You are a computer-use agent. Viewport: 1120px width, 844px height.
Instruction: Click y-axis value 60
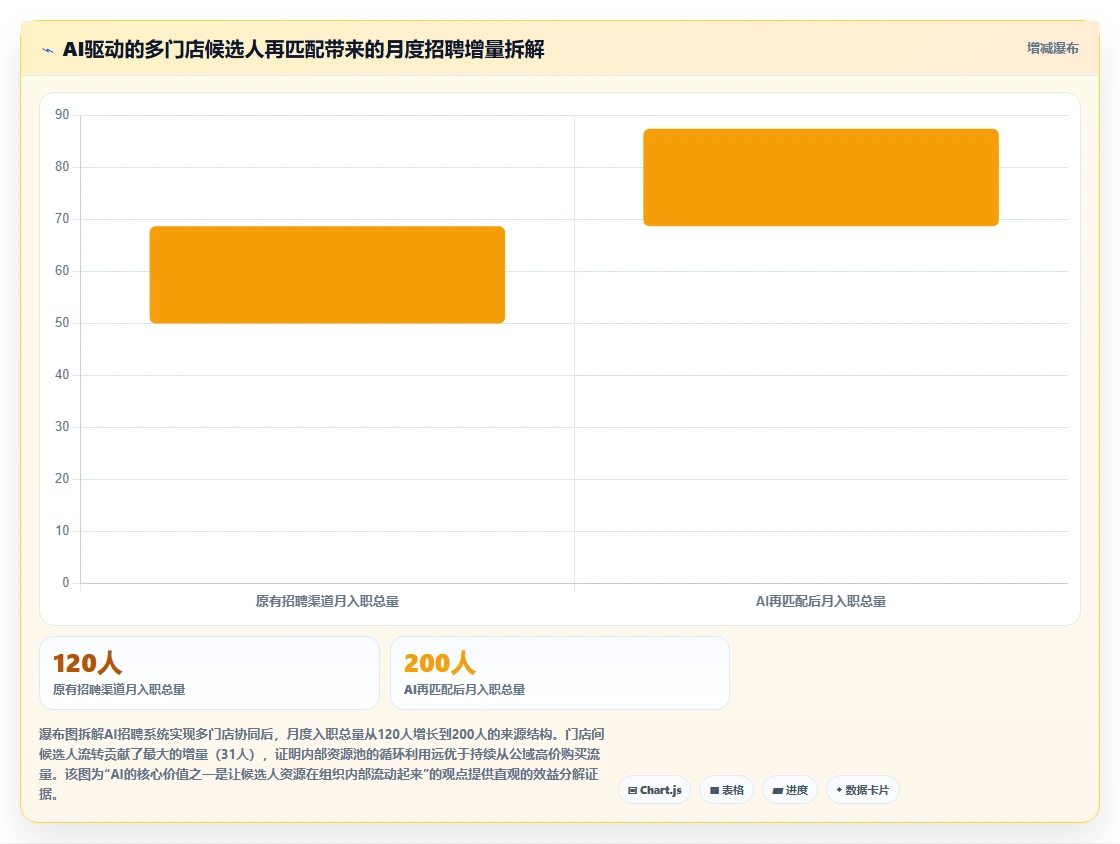(62, 271)
